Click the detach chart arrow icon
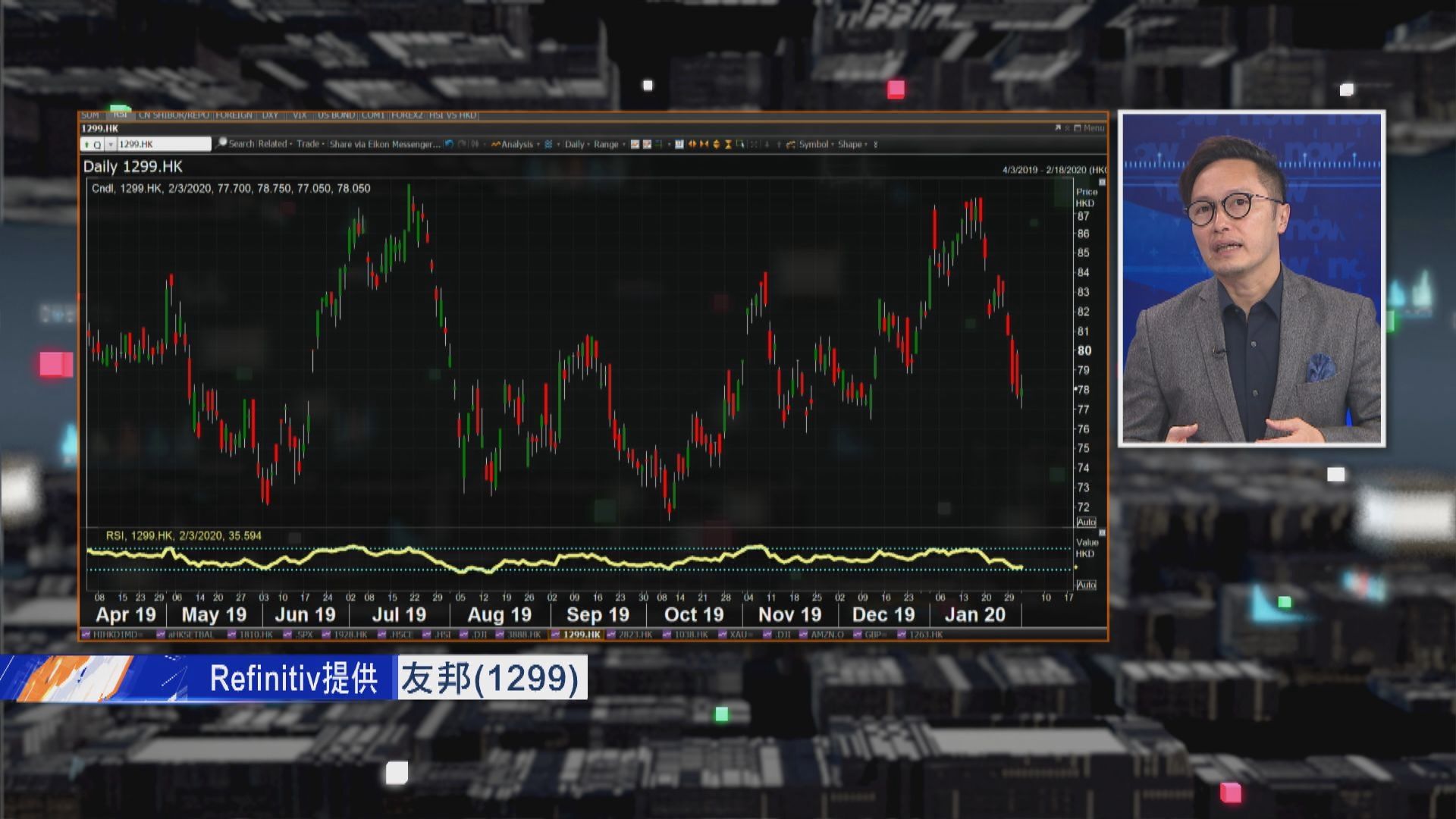Image resolution: width=1456 pixels, height=819 pixels. coord(1056,128)
